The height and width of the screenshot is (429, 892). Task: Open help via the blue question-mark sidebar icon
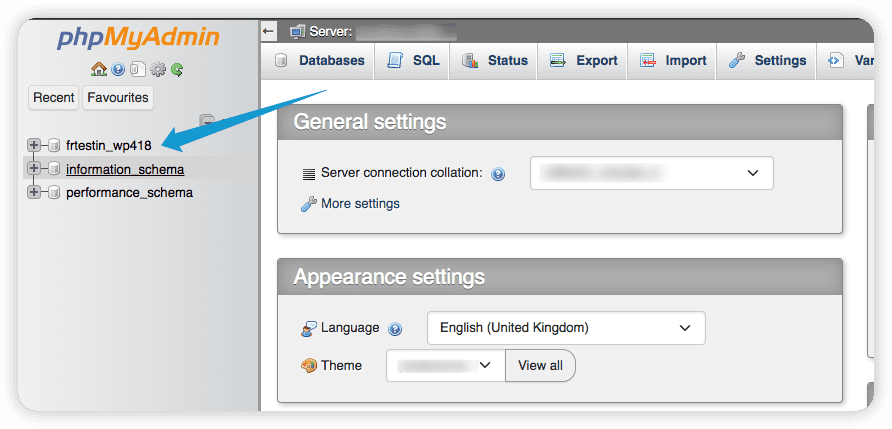point(118,70)
